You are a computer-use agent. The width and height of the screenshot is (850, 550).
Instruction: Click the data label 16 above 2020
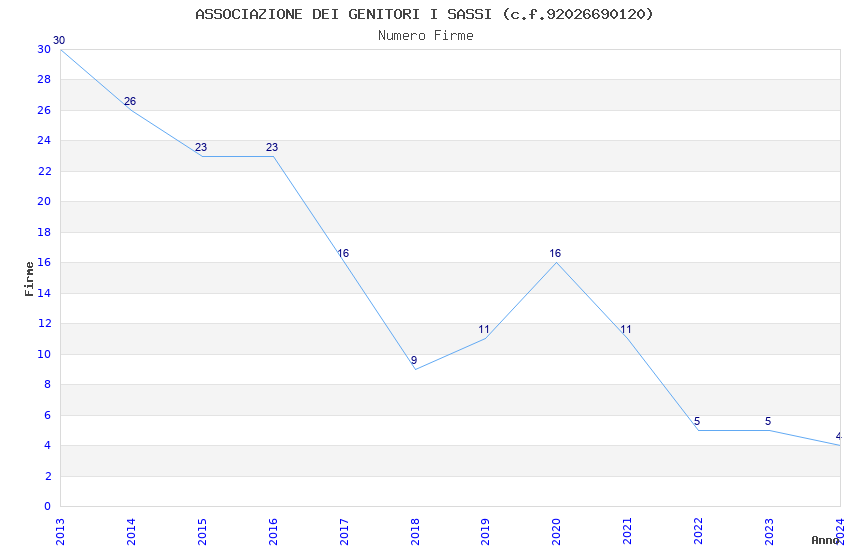pos(555,254)
